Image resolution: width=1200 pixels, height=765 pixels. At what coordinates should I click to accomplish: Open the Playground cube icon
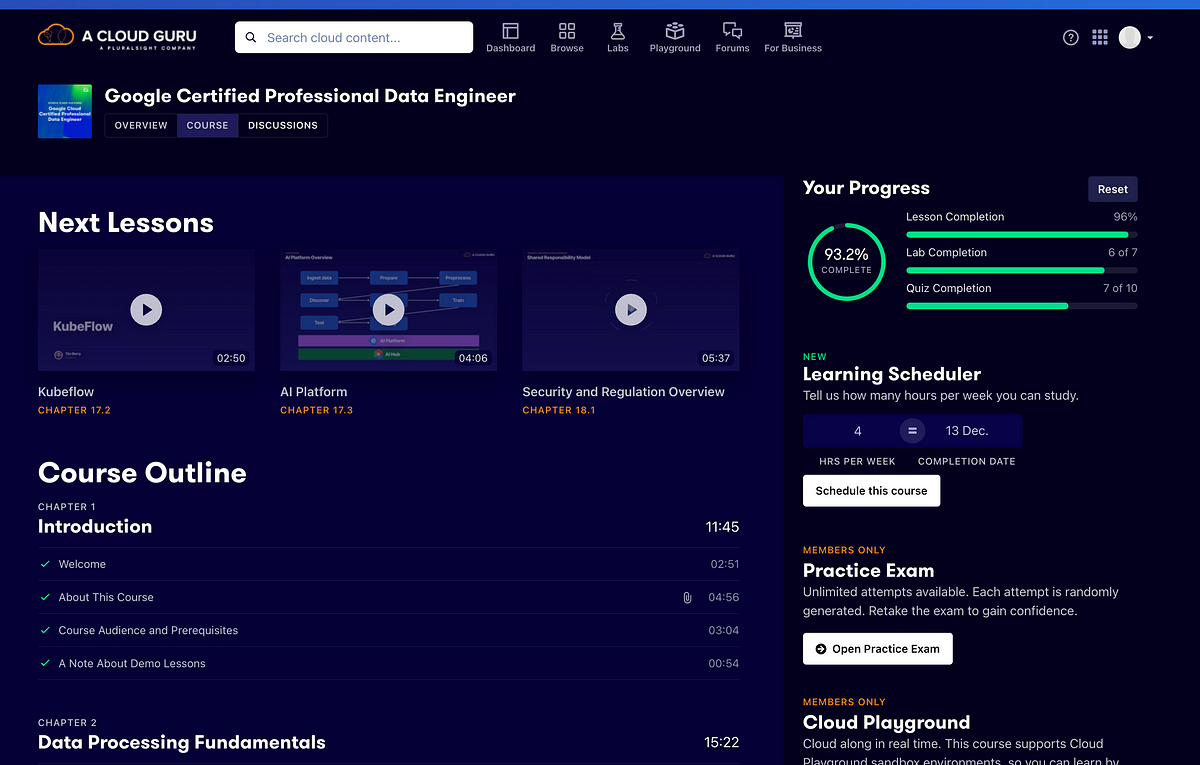675,32
